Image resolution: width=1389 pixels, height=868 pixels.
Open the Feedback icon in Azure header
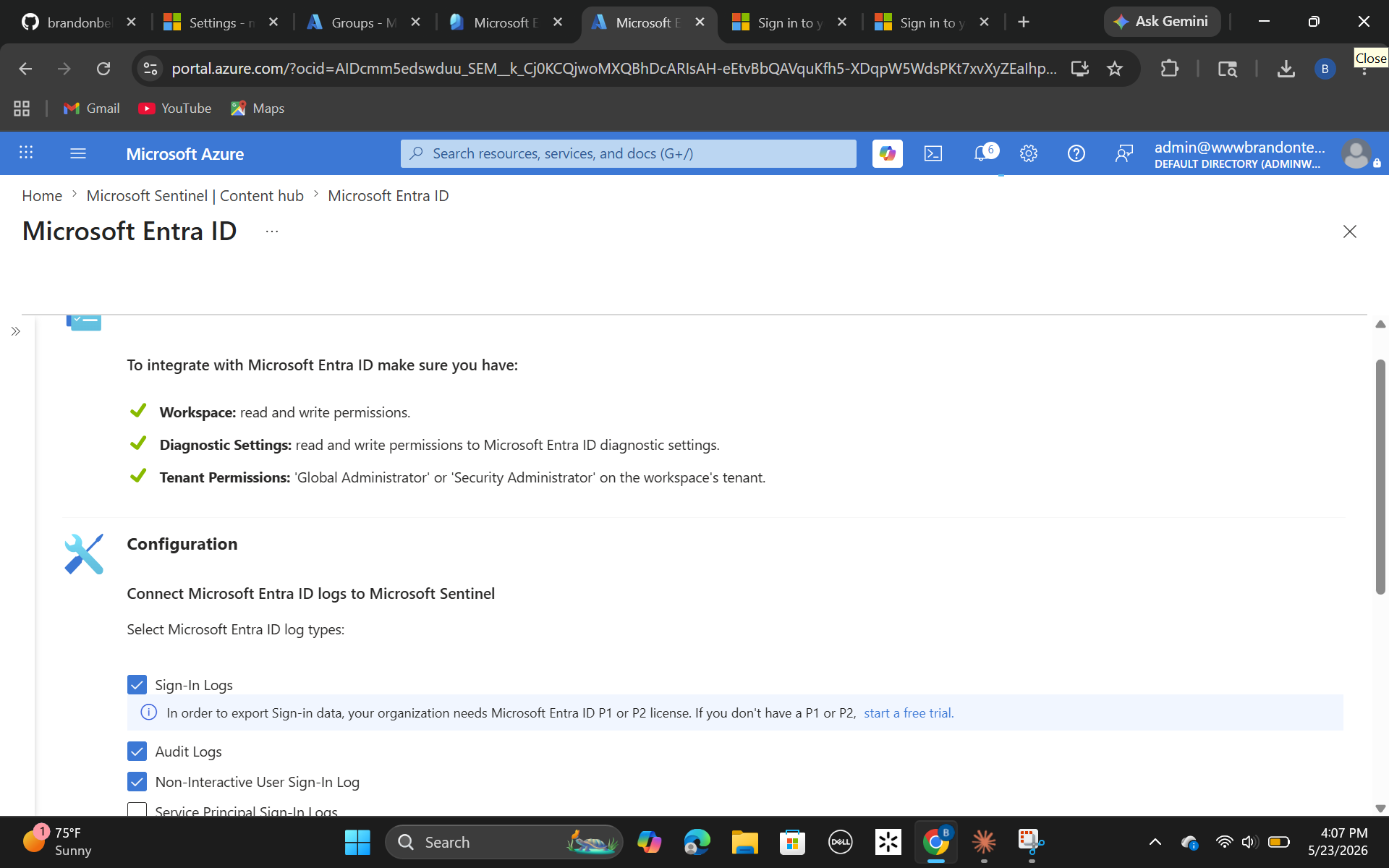tap(1123, 153)
